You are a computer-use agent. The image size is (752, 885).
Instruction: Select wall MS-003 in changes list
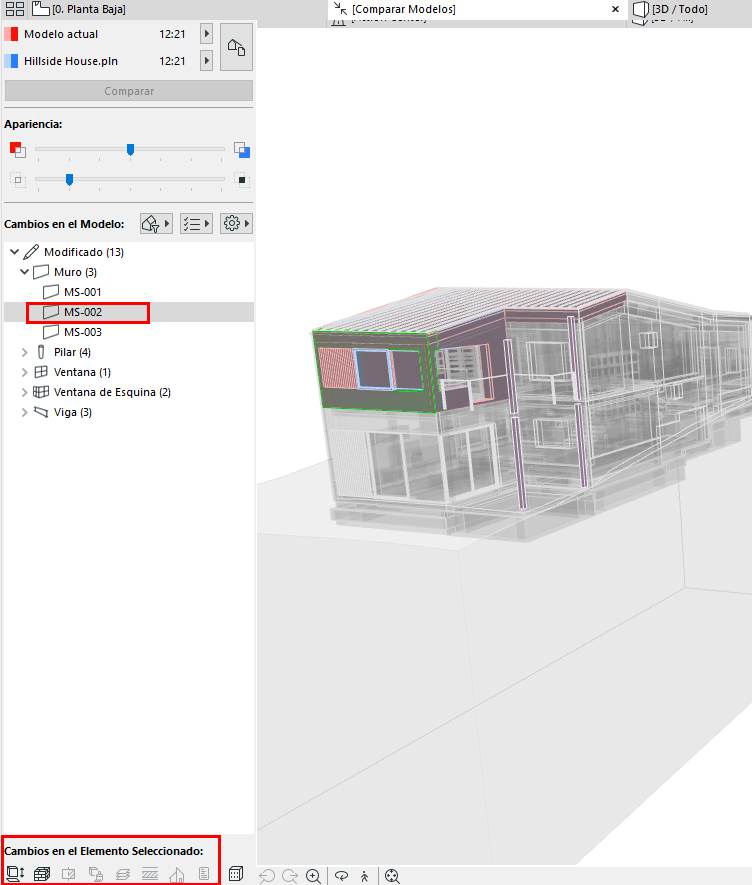[83, 332]
